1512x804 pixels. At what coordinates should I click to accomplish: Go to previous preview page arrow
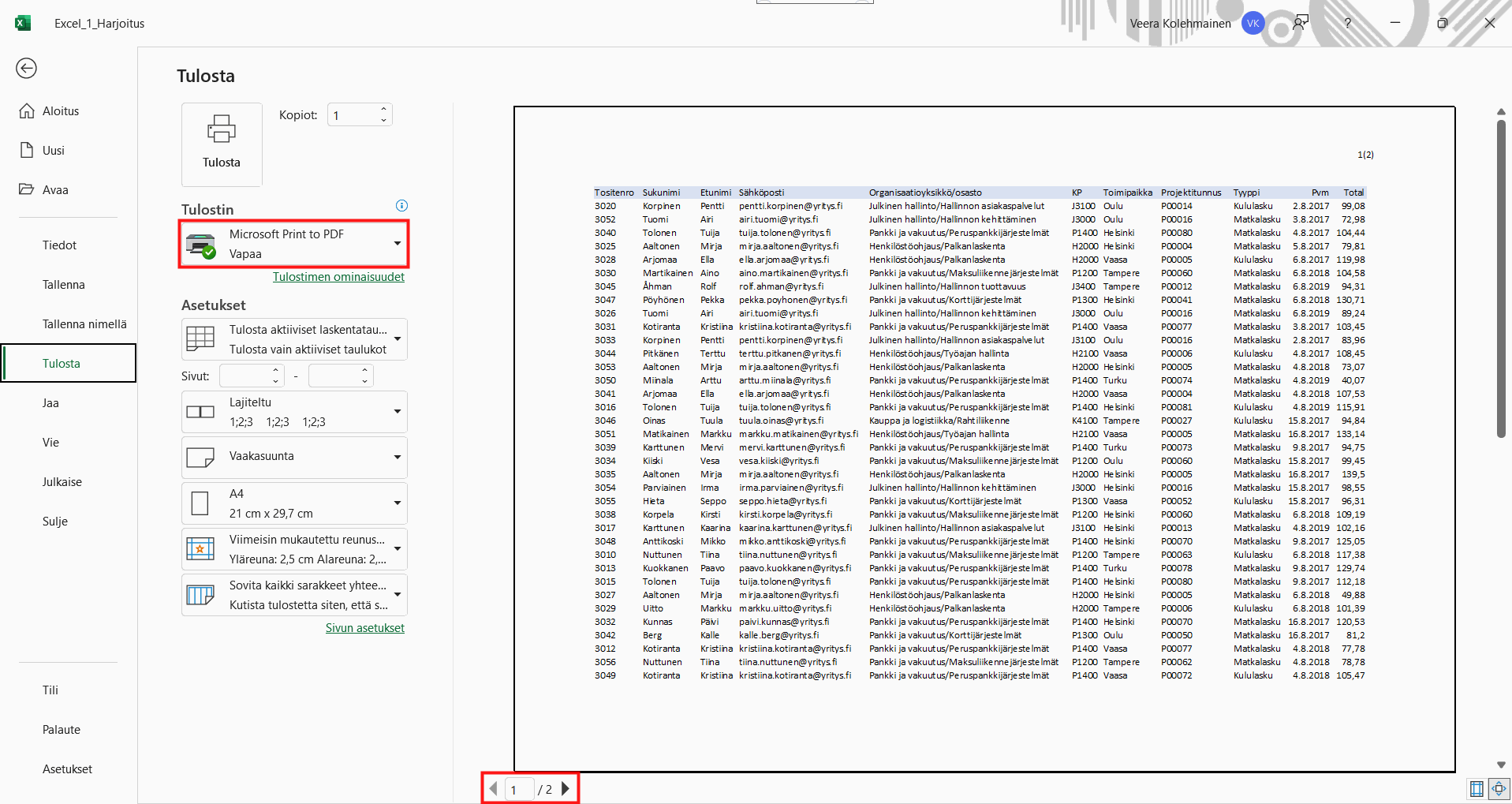click(494, 788)
